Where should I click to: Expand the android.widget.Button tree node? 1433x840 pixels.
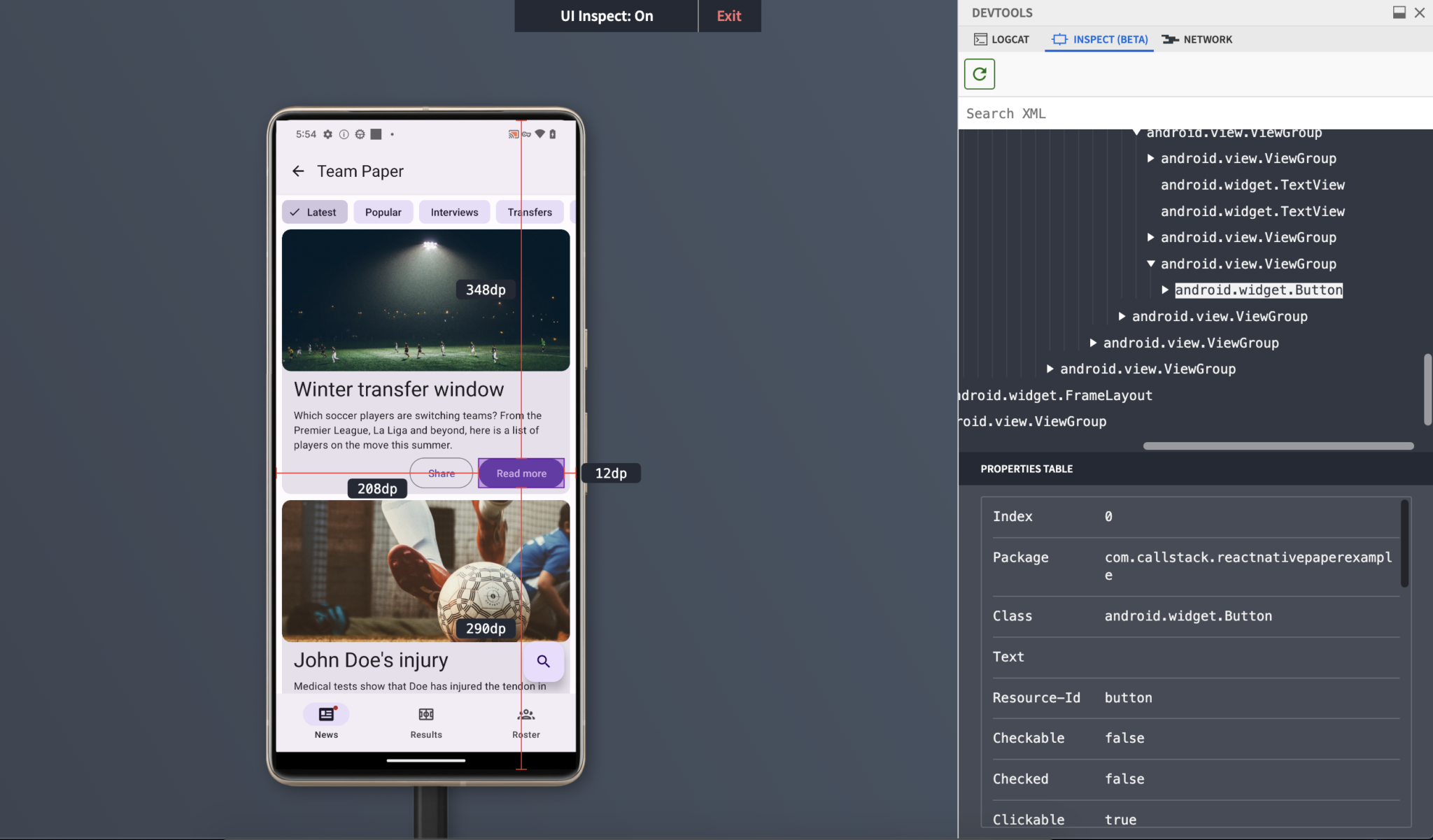(1166, 290)
